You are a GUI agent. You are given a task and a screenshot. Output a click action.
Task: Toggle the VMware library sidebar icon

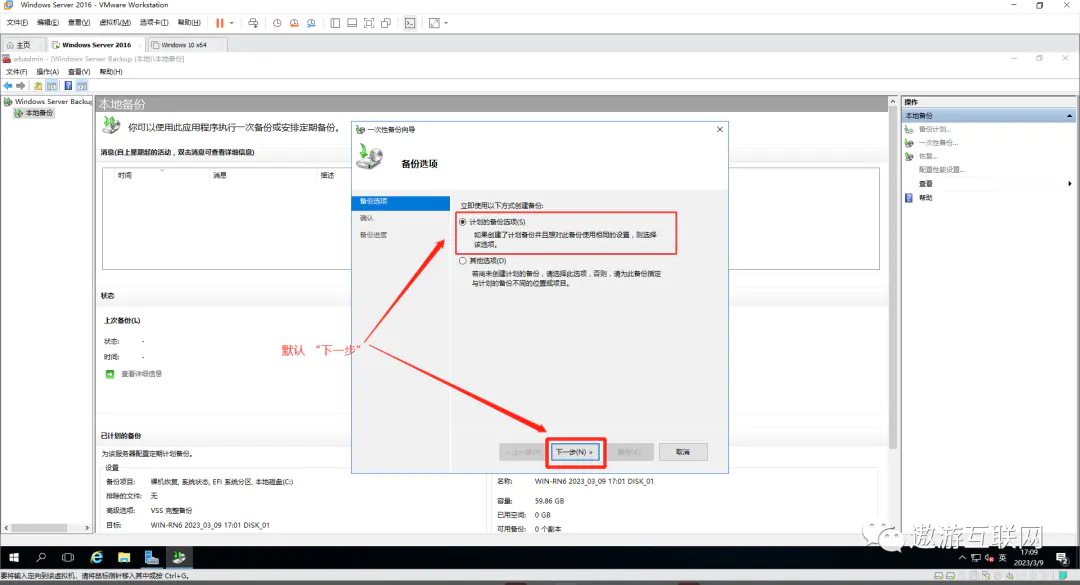335,23
